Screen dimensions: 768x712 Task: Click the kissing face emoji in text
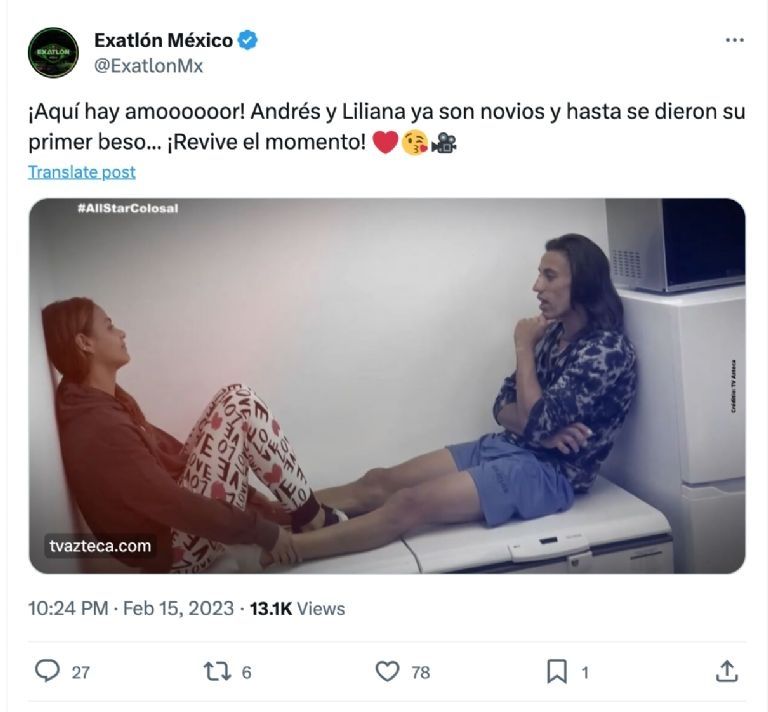(414, 143)
